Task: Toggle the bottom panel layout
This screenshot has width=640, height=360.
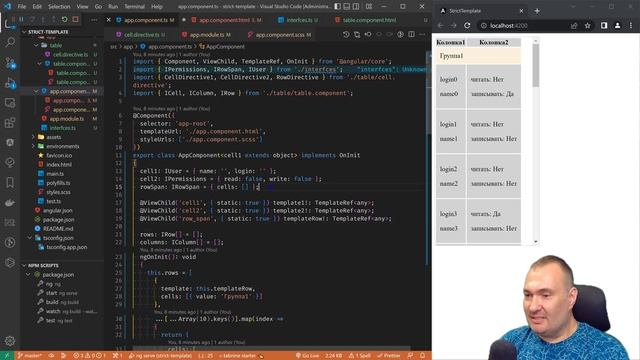Action: [347, 7]
